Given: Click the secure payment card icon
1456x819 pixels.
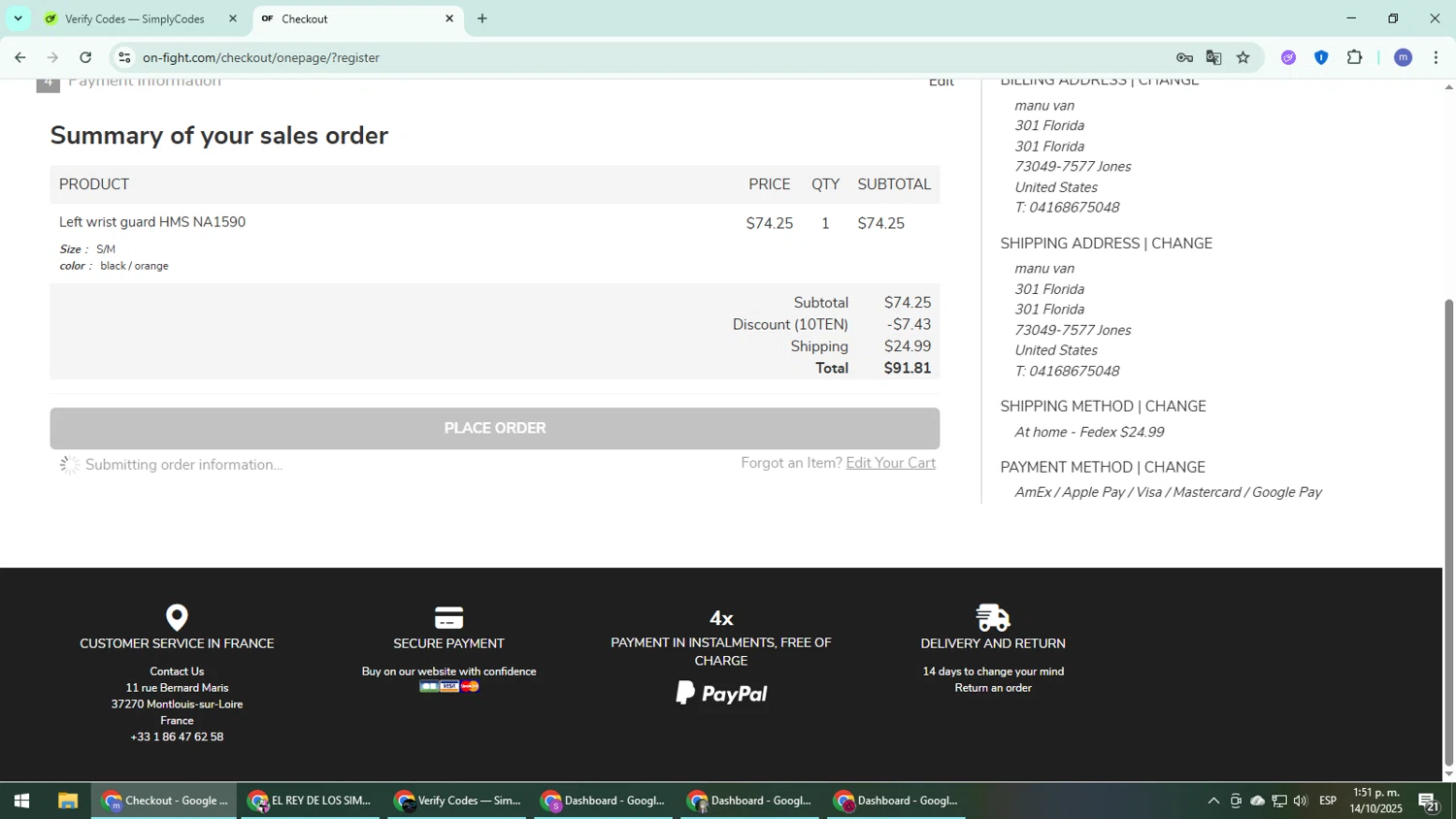Looking at the screenshot, I should (448, 617).
